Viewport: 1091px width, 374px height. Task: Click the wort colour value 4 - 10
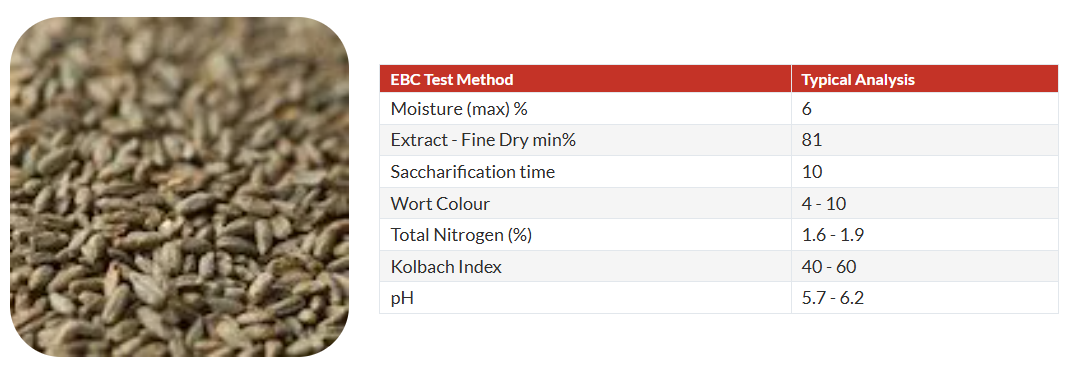(x=824, y=204)
